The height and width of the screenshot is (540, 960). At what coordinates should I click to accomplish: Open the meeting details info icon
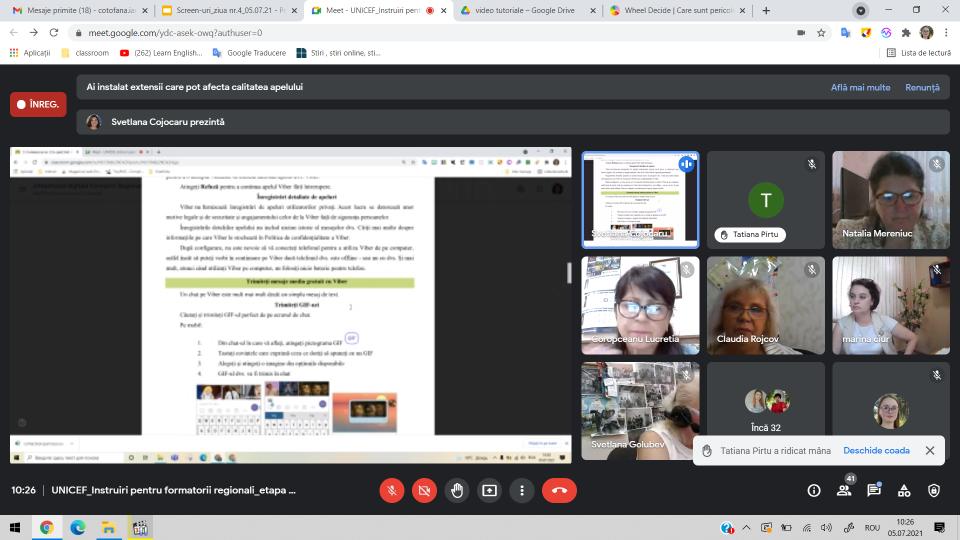(x=814, y=490)
